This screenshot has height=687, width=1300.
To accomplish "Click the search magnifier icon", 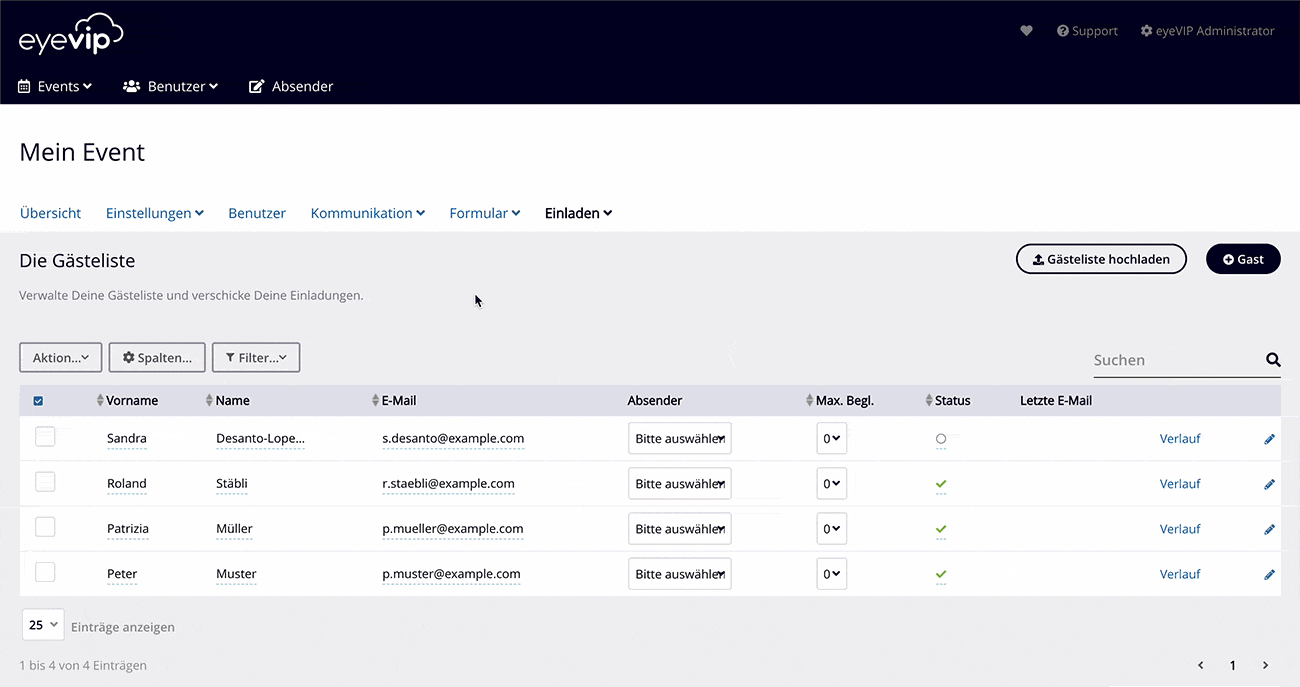I will (1272, 359).
